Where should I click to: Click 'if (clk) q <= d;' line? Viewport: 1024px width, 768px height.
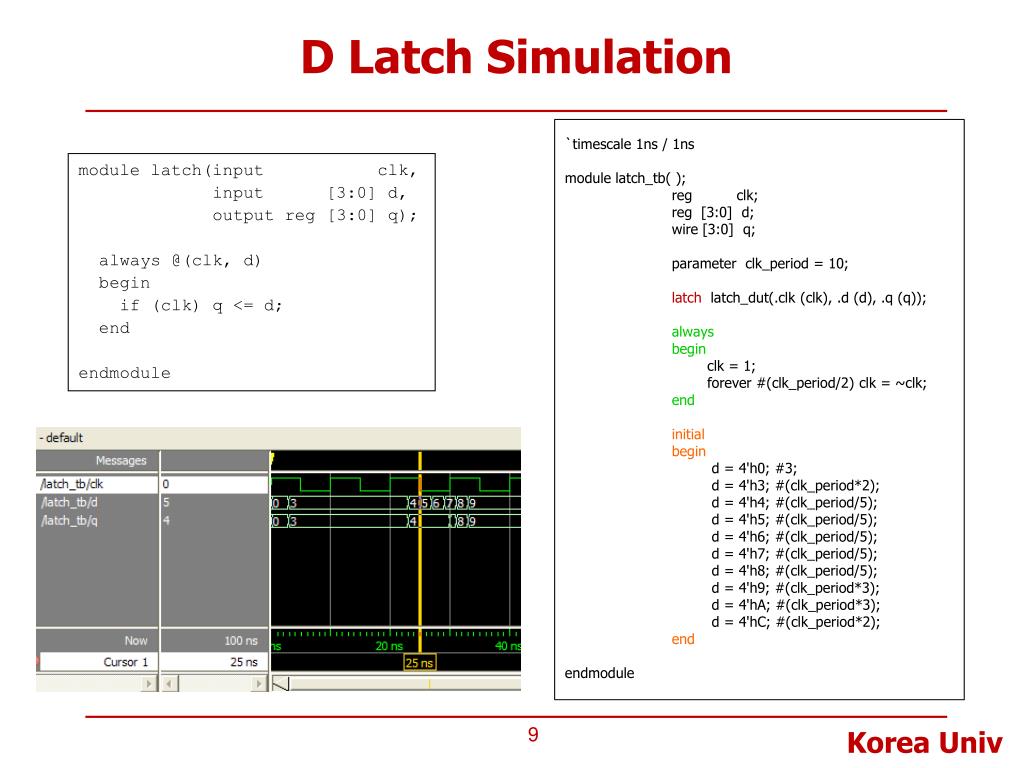pos(200,306)
